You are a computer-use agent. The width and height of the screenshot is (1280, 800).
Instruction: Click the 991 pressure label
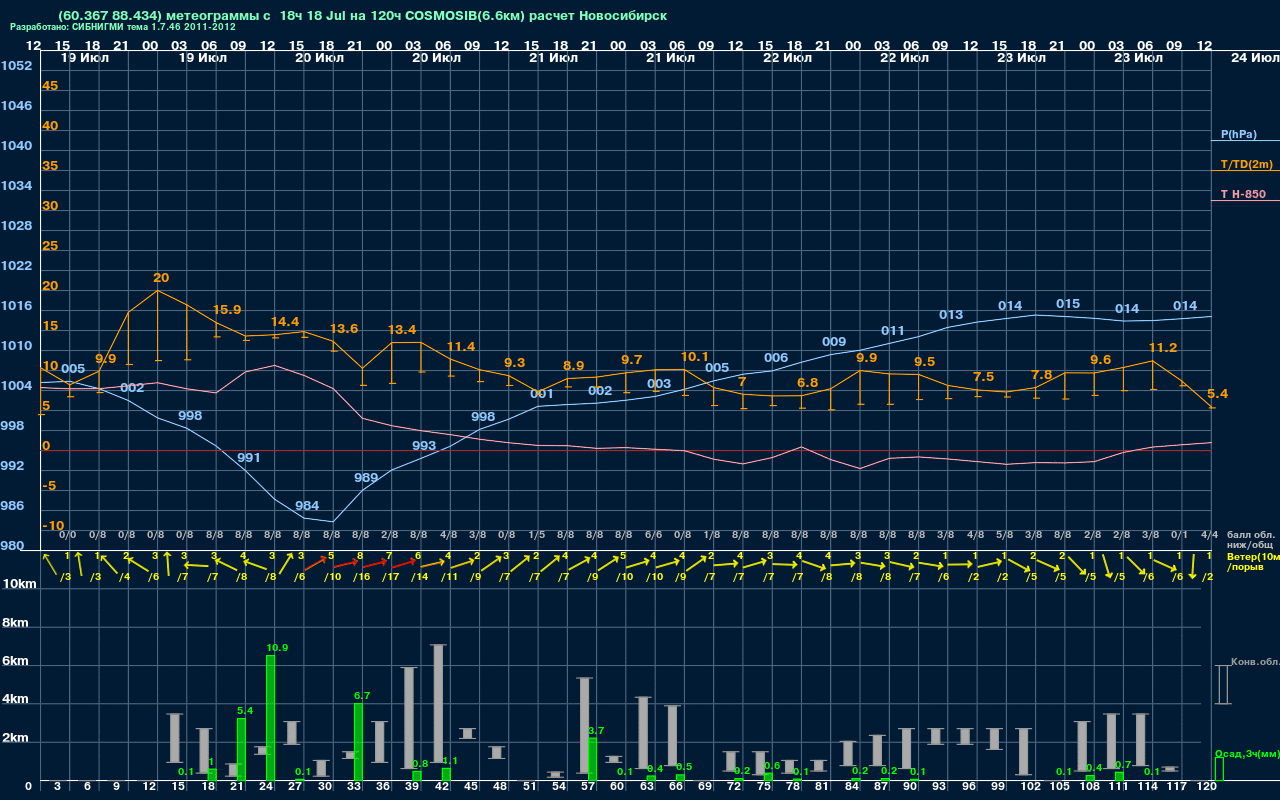(x=249, y=458)
